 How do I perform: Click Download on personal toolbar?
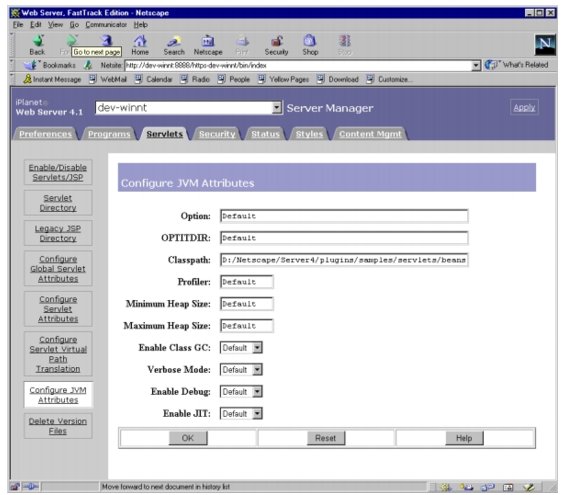point(338,79)
